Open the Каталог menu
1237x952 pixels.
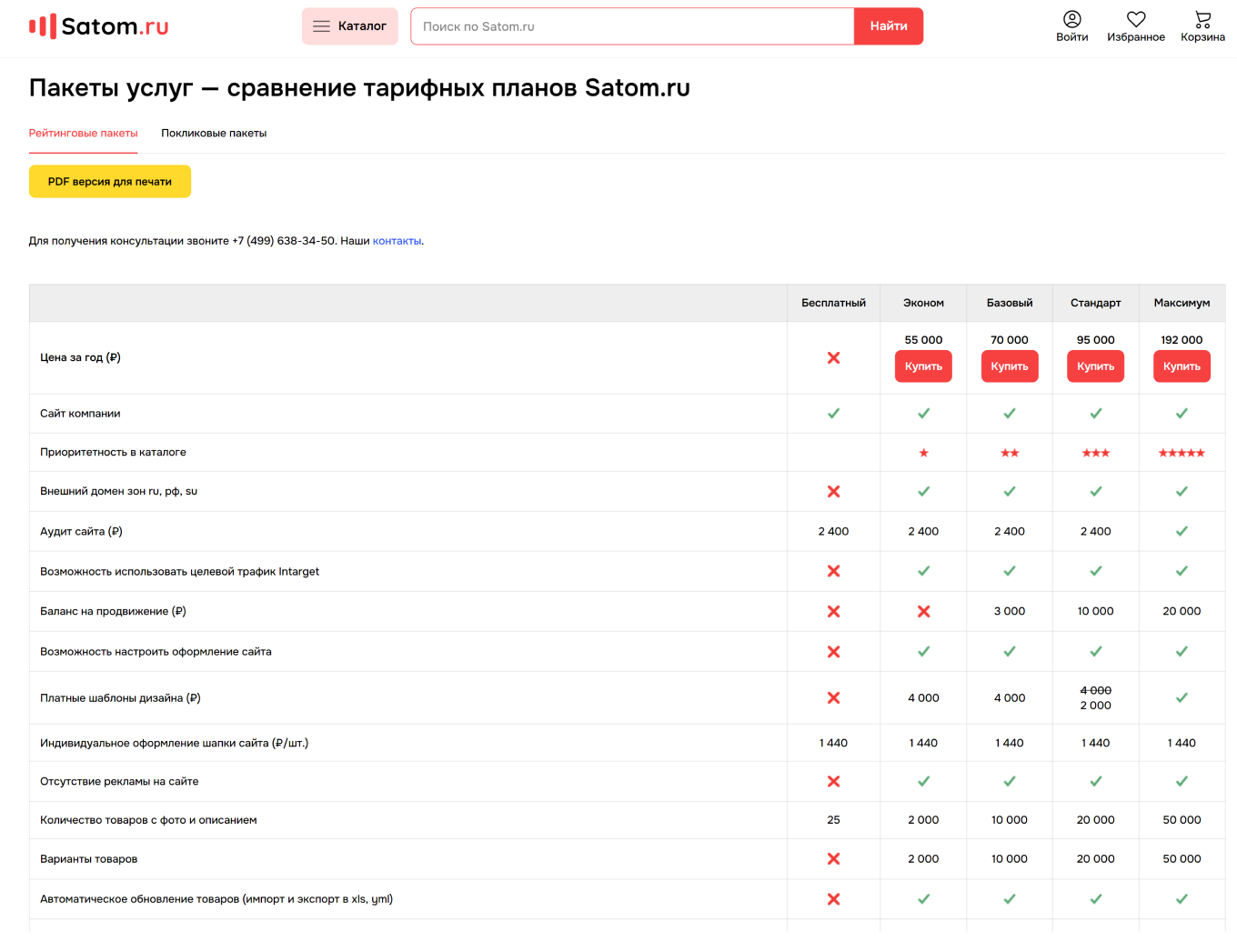tap(350, 26)
